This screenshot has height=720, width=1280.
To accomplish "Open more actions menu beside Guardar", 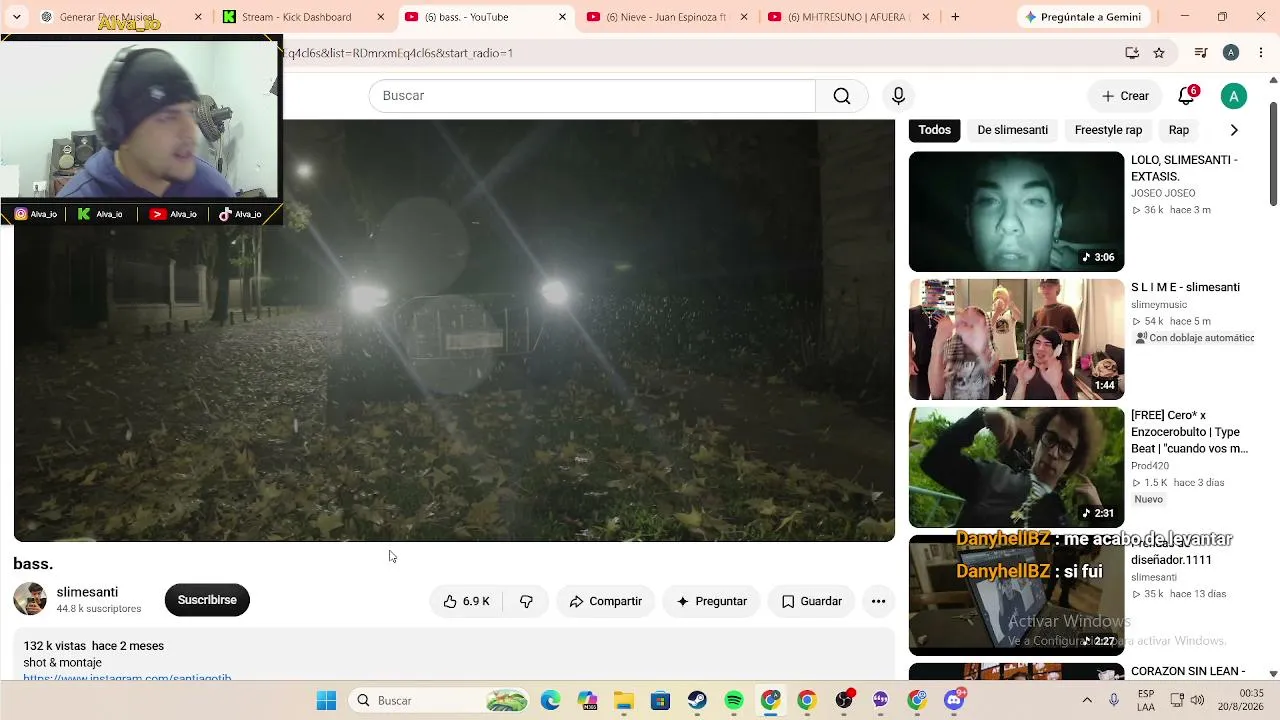I will [x=878, y=601].
